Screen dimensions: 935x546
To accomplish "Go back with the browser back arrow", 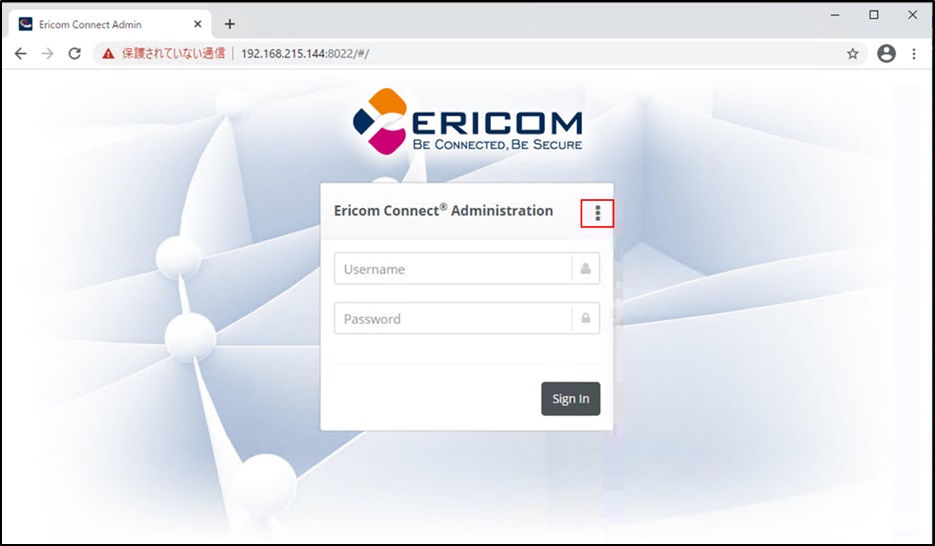I will 20,54.
